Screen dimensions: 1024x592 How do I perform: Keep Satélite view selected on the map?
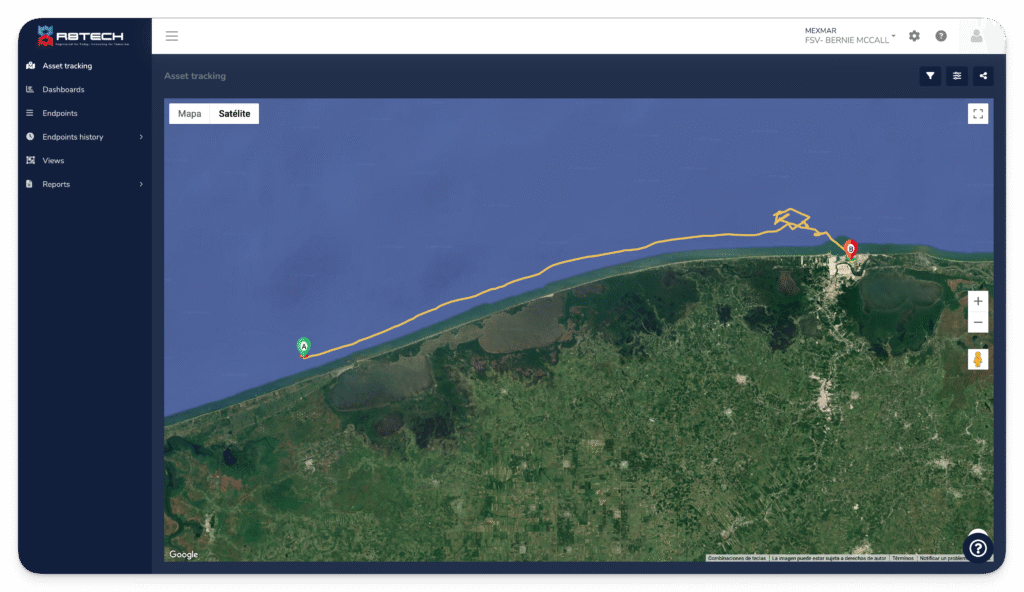pyautogui.click(x=234, y=113)
